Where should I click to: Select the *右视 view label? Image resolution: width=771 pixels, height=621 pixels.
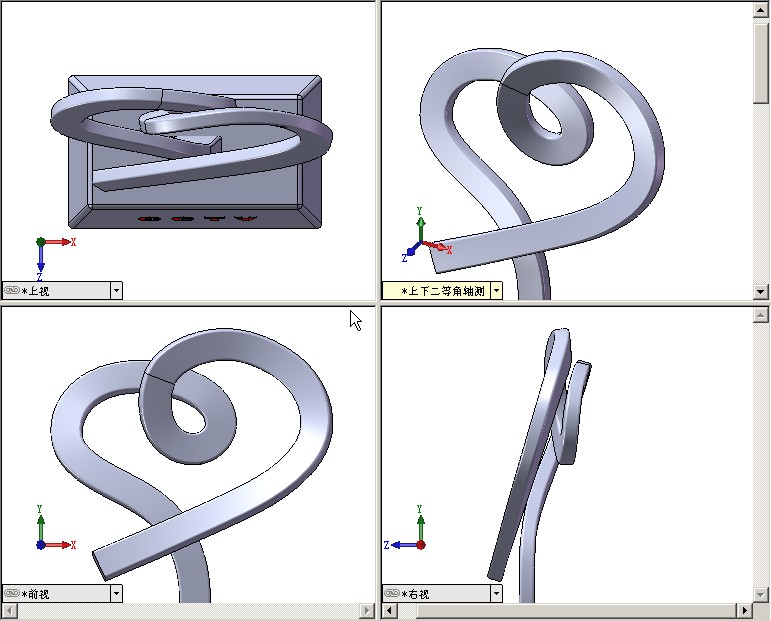coord(416,594)
